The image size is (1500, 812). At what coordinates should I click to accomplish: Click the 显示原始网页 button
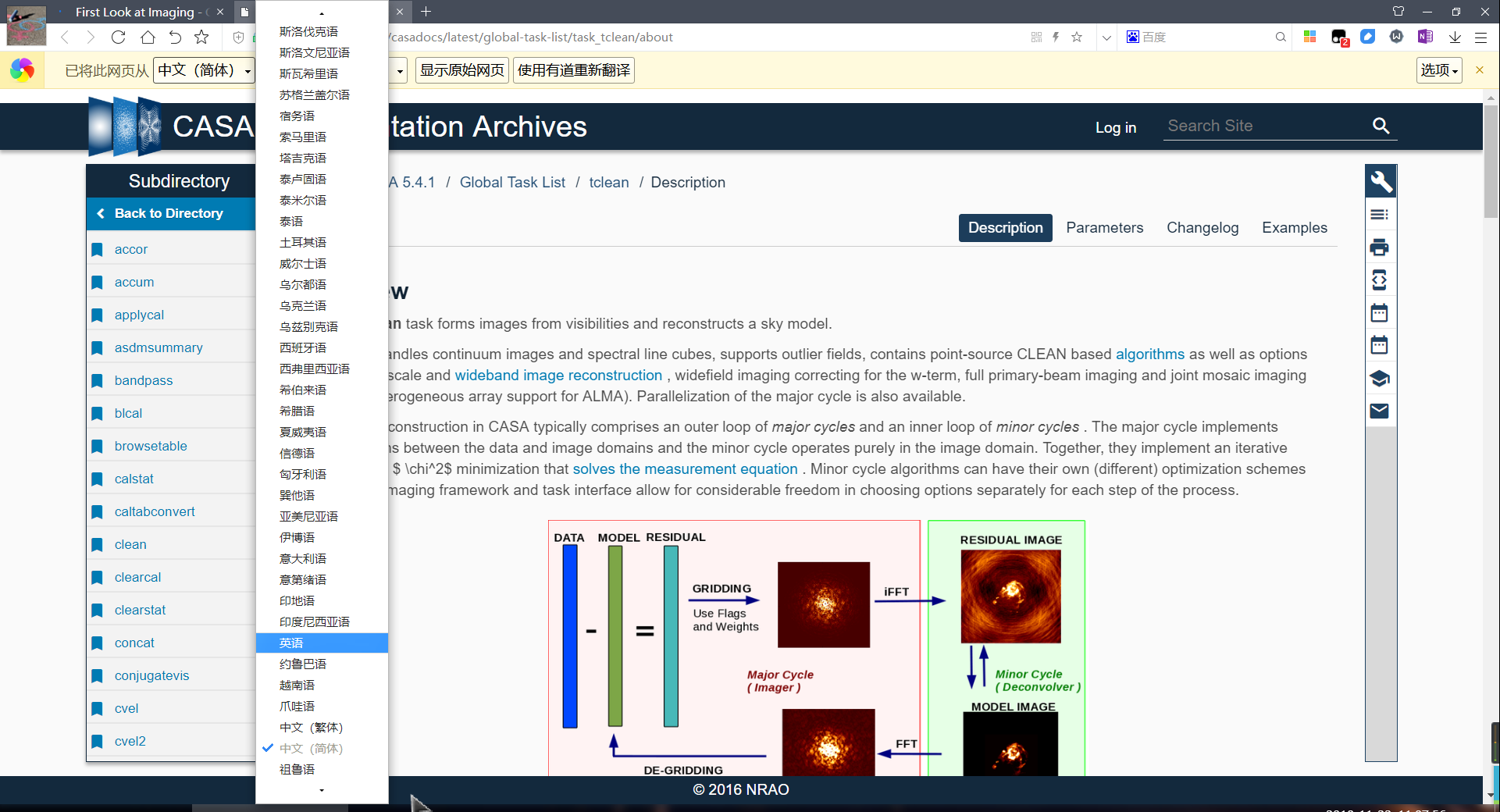point(462,70)
